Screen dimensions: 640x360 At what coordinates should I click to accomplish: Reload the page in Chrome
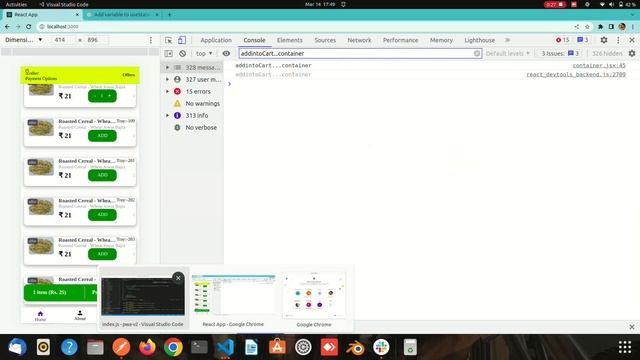[29, 27]
